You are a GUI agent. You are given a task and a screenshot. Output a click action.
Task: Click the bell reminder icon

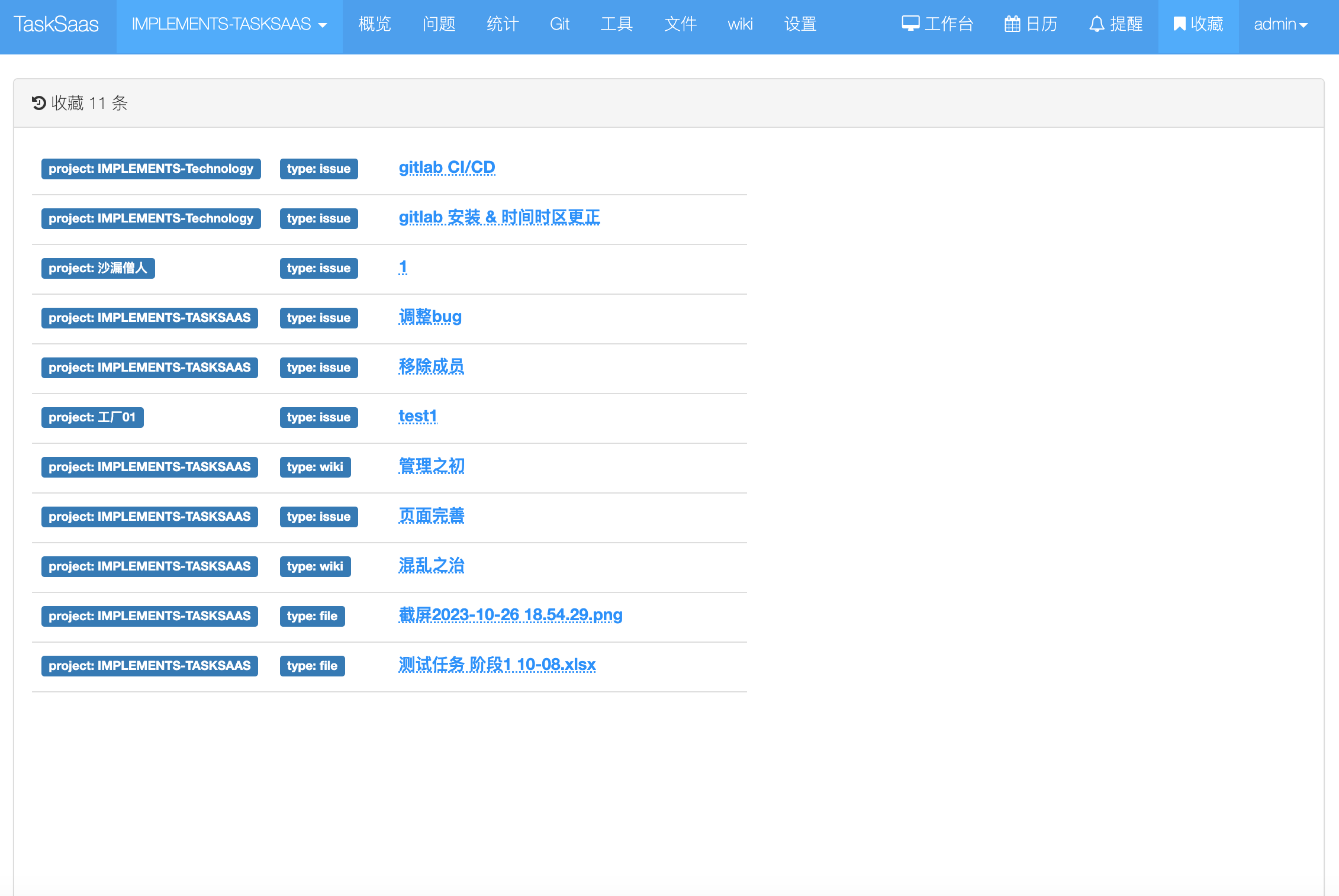point(1096,24)
